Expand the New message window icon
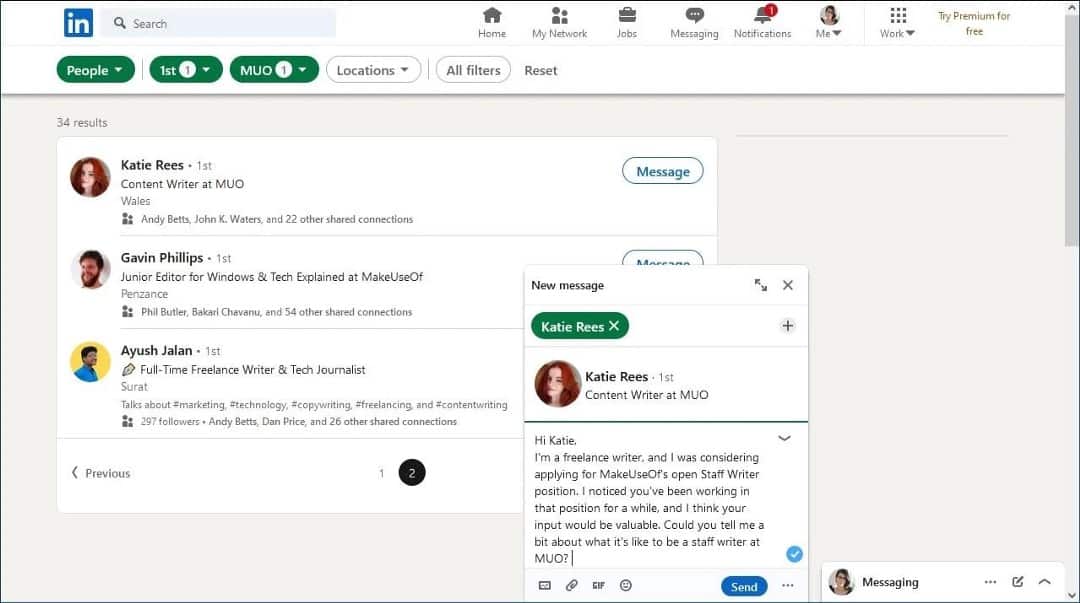1080x603 pixels. coord(760,285)
